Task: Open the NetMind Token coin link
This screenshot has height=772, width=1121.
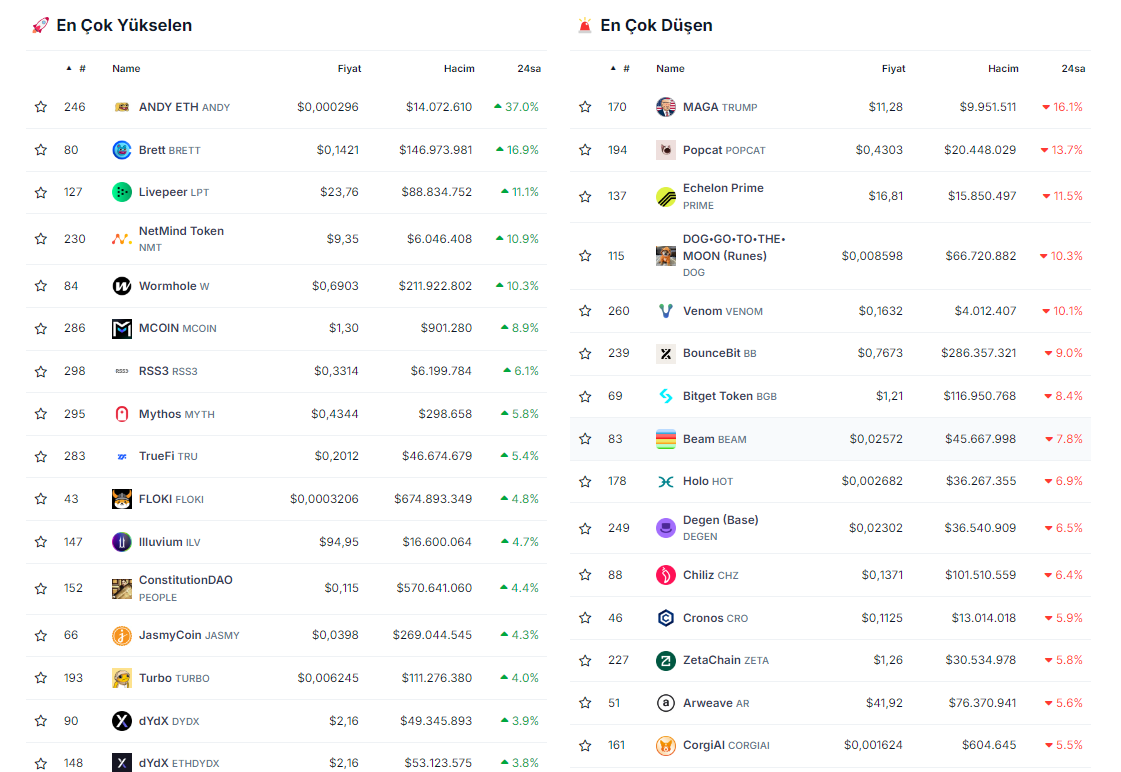Action: point(181,231)
